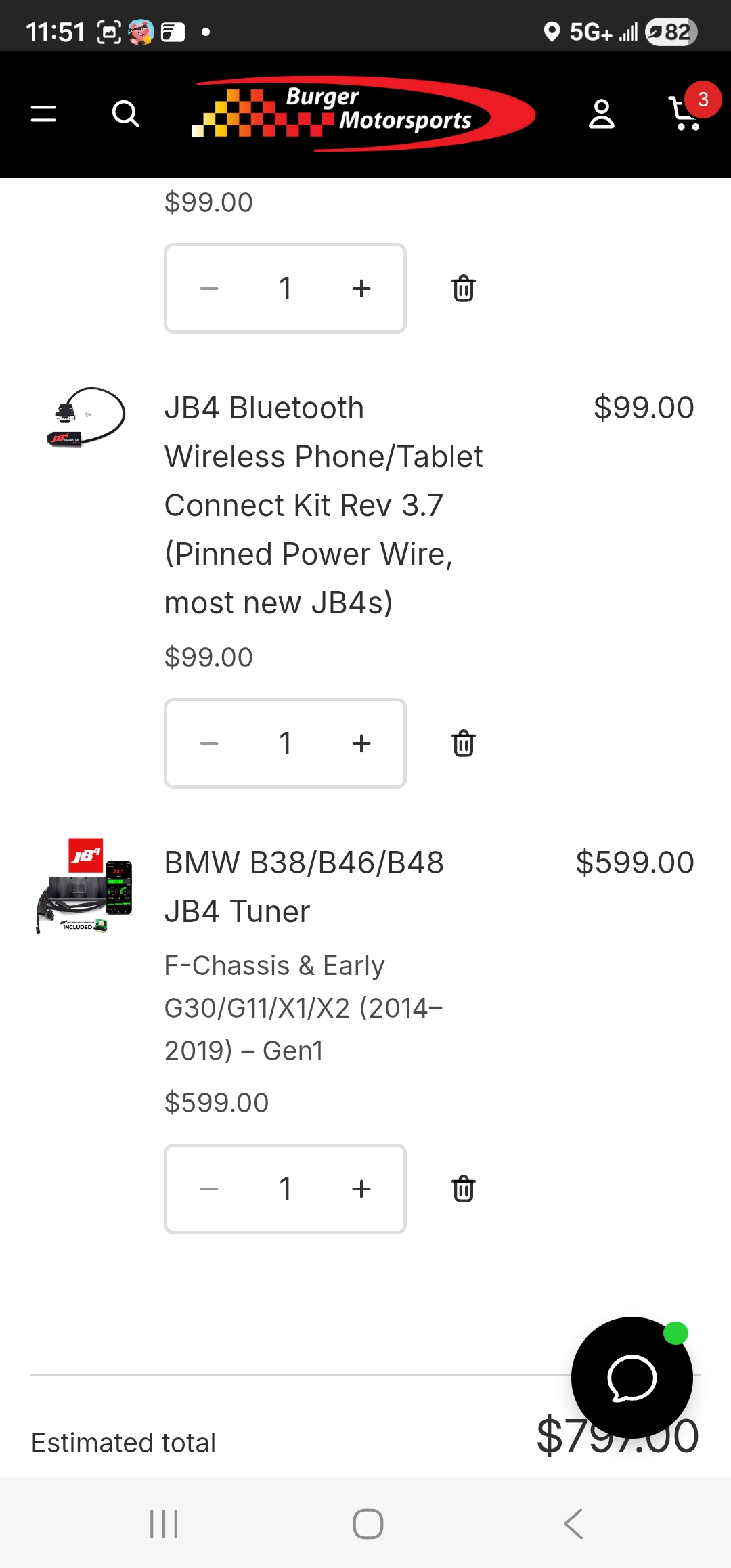The height and width of the screenshot is (1568, 731).
Task: Go to Burger Motorsports home via logo
Action: coord(363,114)
